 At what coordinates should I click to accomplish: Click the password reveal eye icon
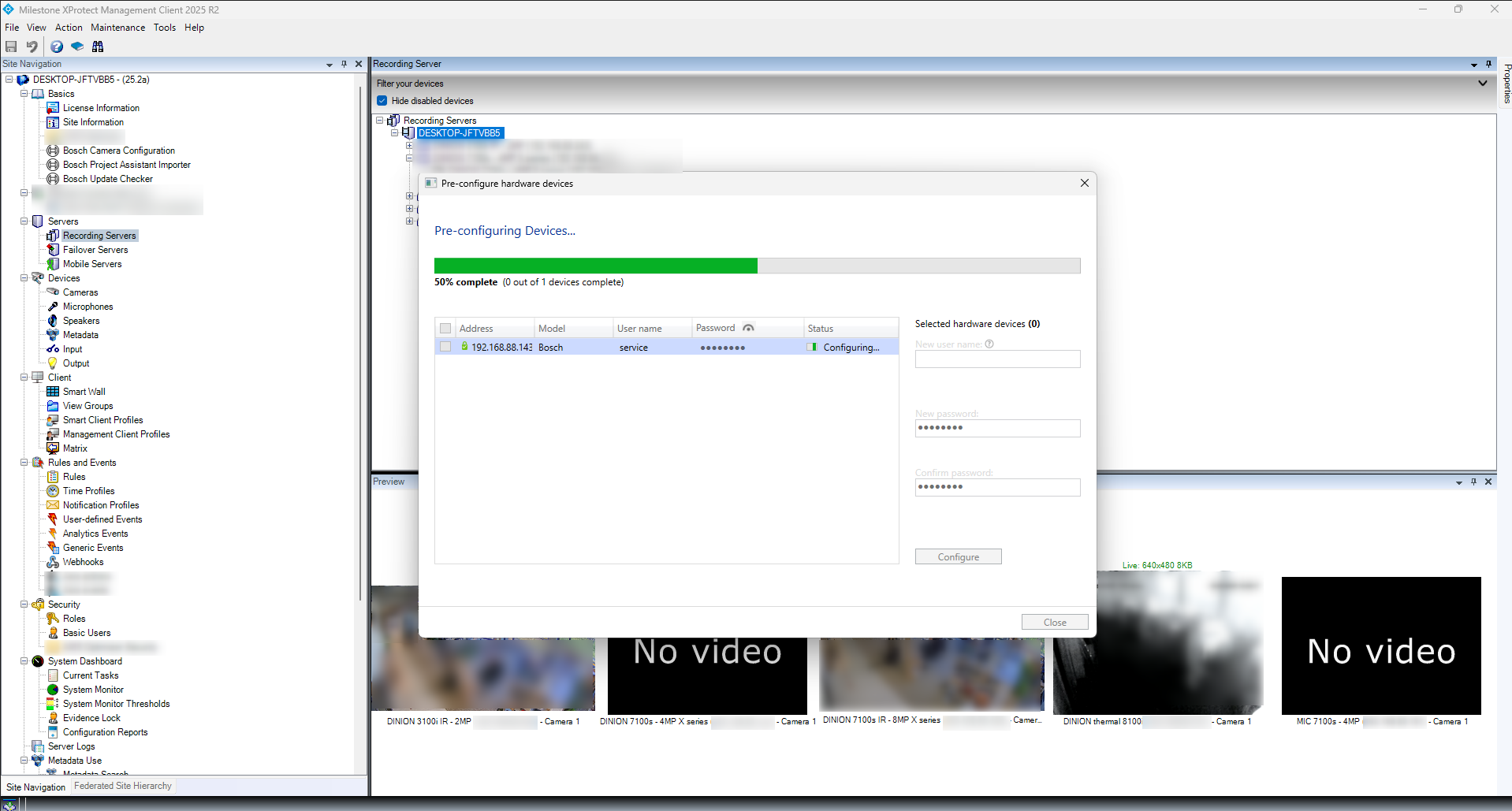tap(748, 328)
